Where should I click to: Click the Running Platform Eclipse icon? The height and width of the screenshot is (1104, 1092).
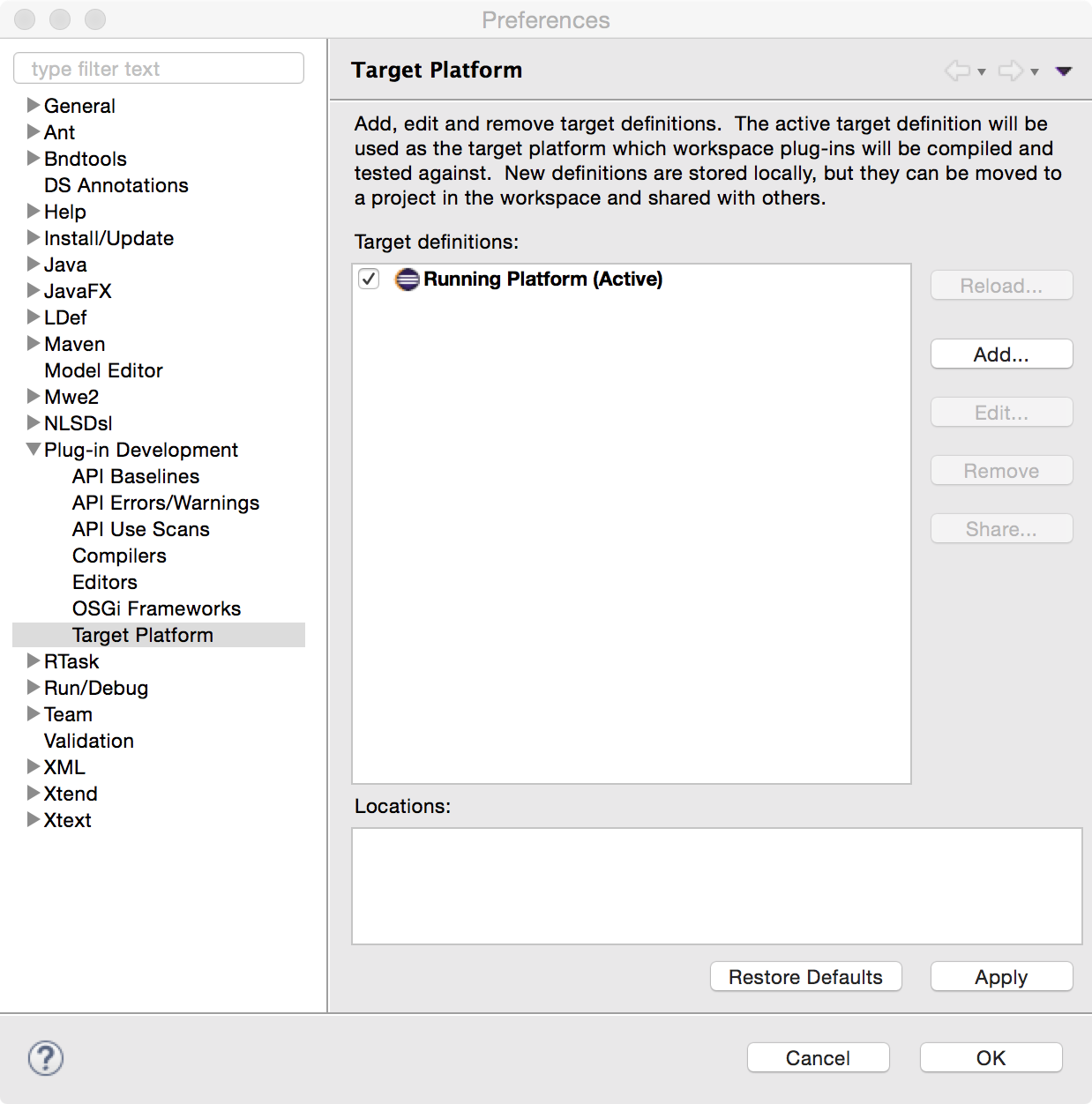pyautogui.click(x=407, y=280)
